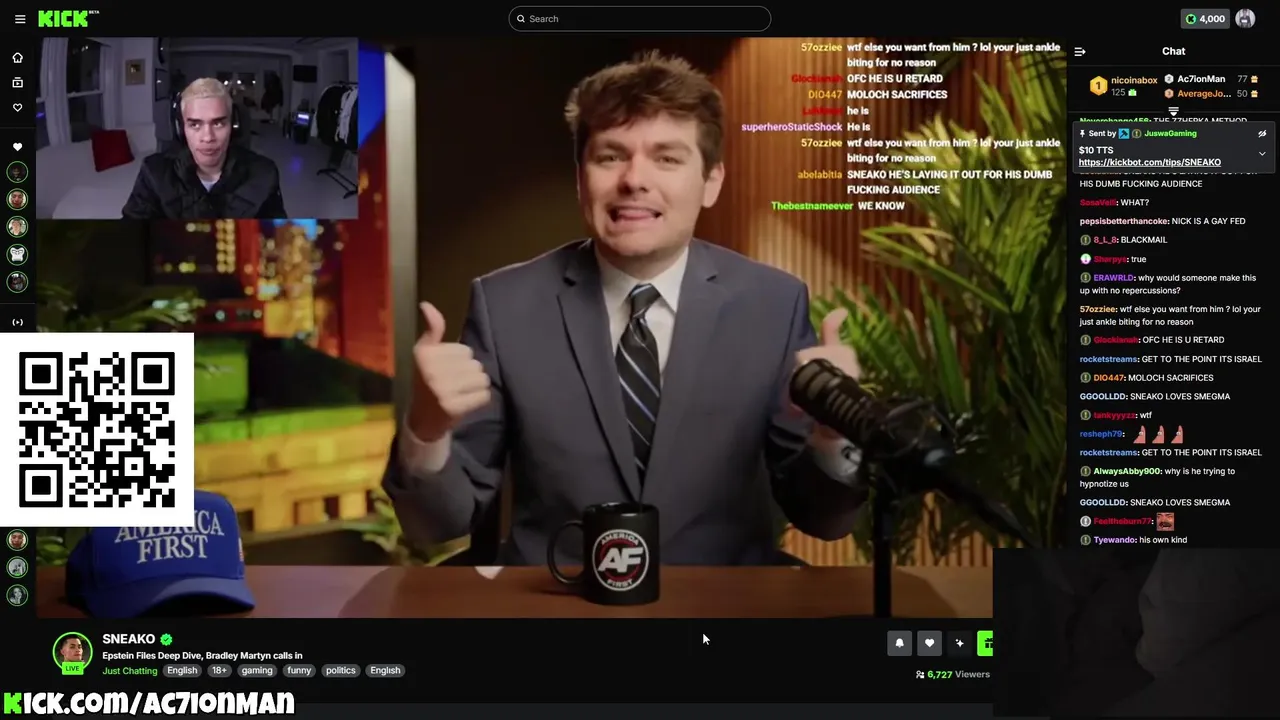Click the streamer webcam overlay in video
This screenshot has width=1280, height=720.
coord(197,128)
